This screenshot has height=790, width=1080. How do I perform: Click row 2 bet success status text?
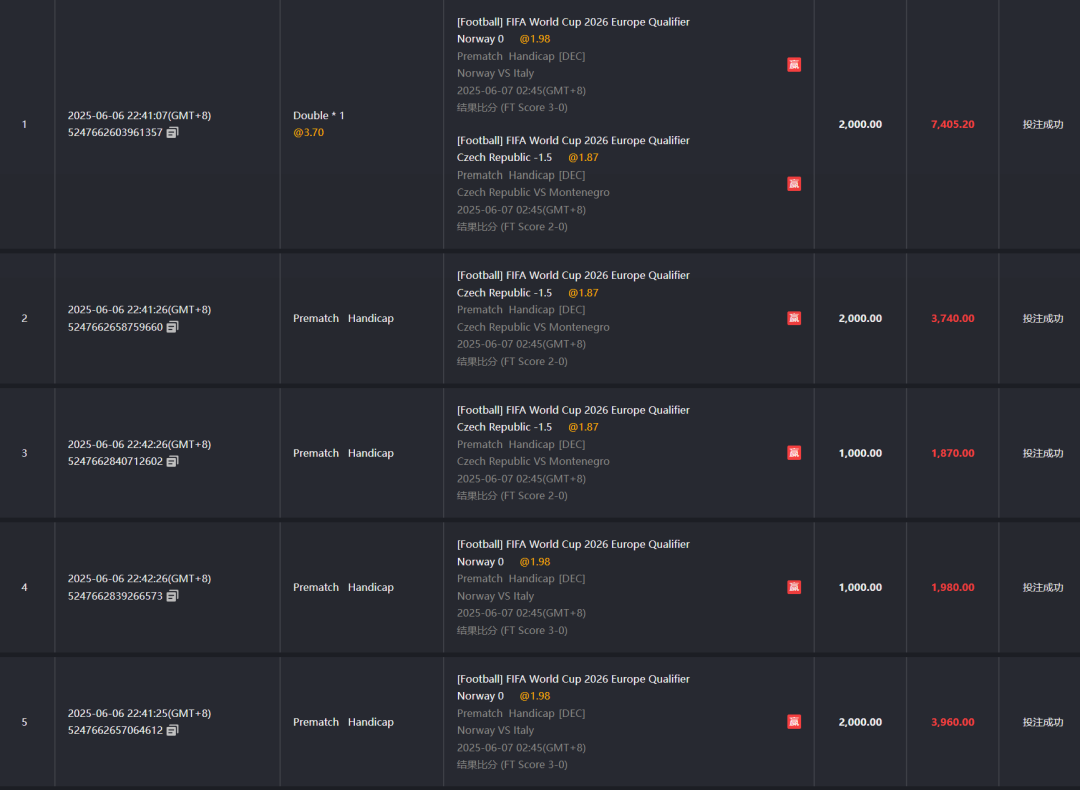coord(1042,318)
